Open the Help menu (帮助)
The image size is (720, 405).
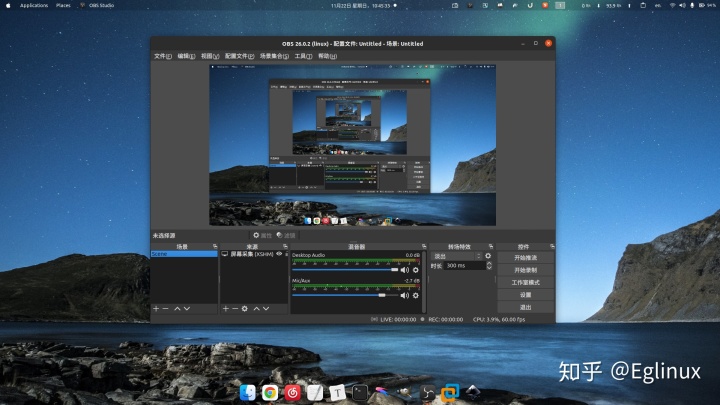(327, 56)
